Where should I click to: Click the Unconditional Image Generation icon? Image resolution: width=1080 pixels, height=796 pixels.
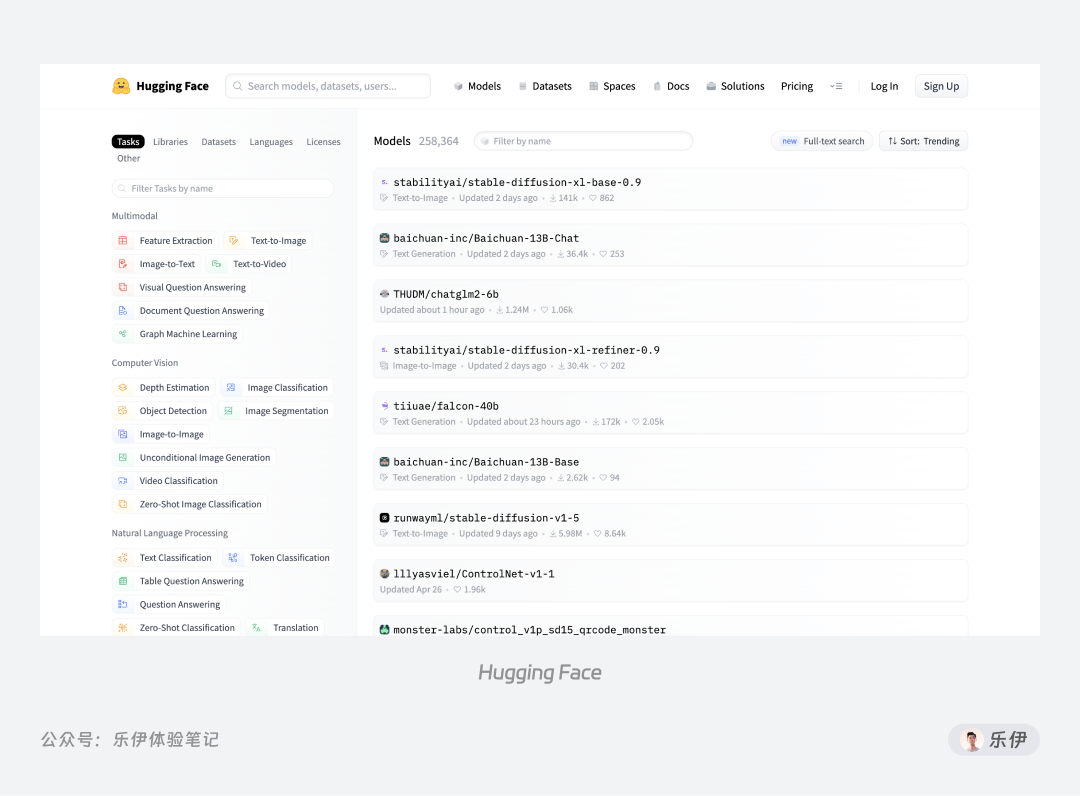(123, 458)
